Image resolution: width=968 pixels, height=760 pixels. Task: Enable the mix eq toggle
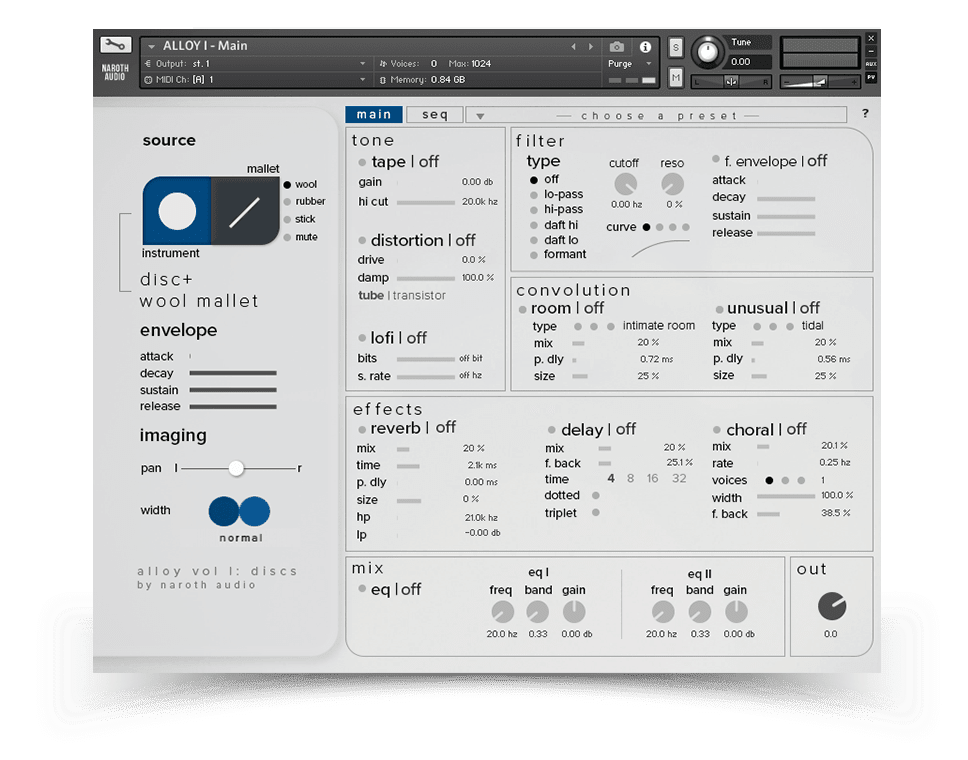pyautogui.click(x=362, y=589)
